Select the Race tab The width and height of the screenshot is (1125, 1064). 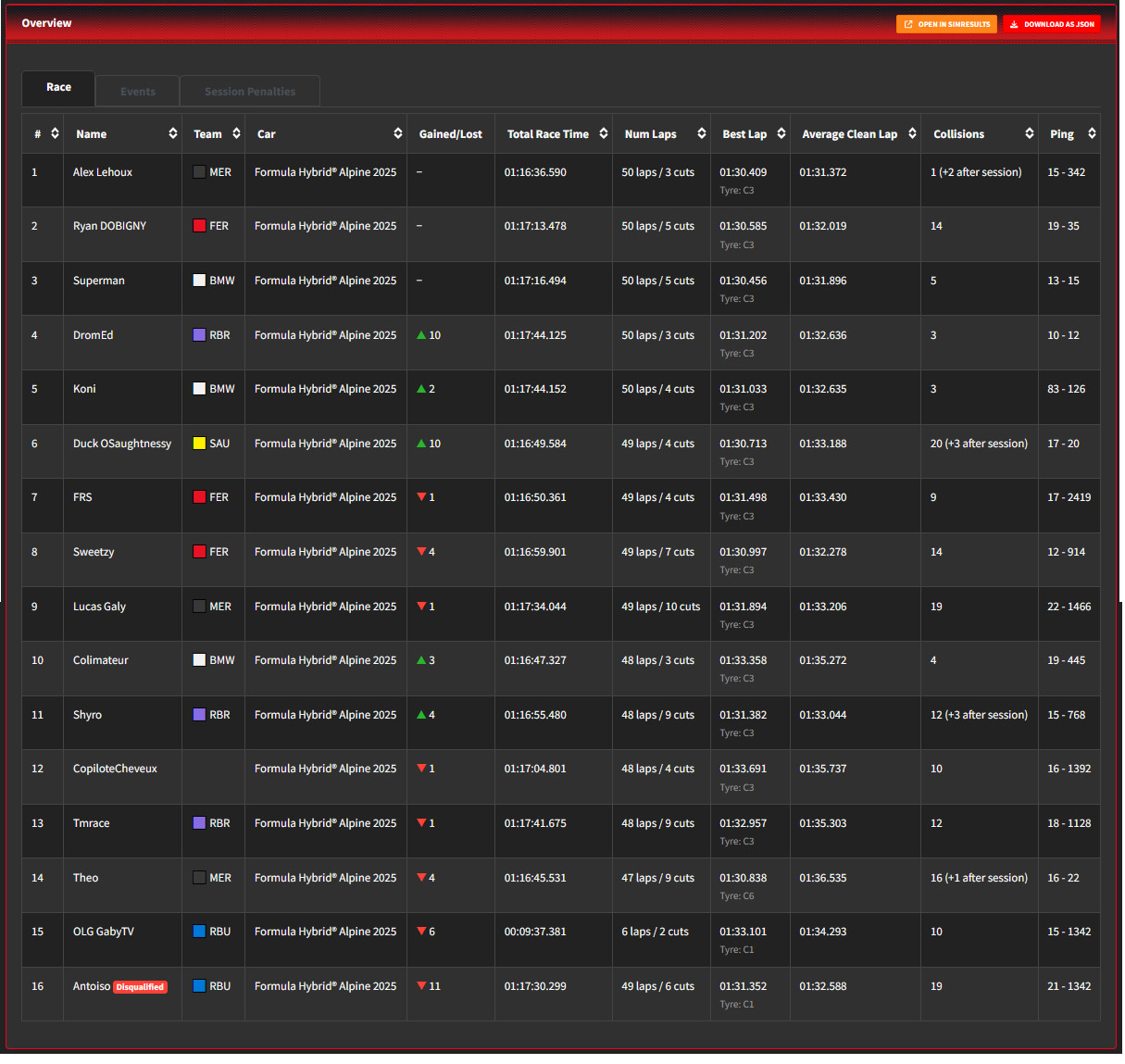point(58,87)
